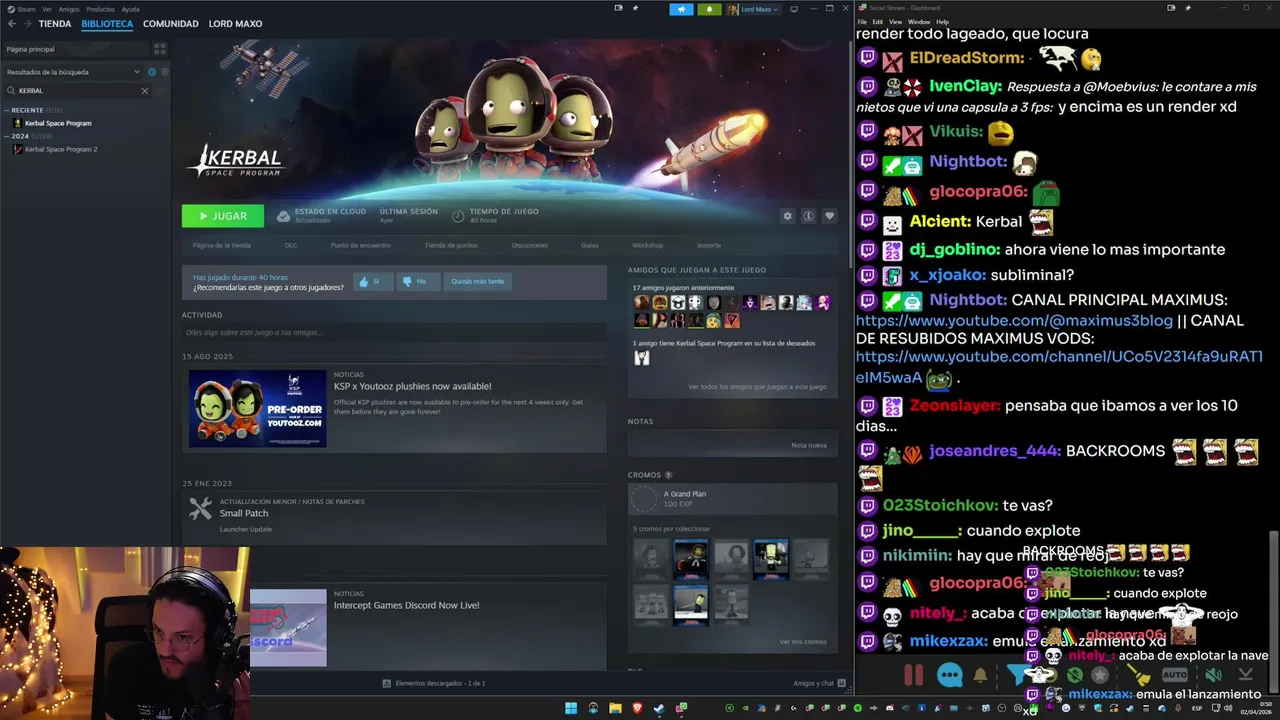Click Quizás más tarde button
Viewport: 1280px width, 720px height.
(477, 281)
